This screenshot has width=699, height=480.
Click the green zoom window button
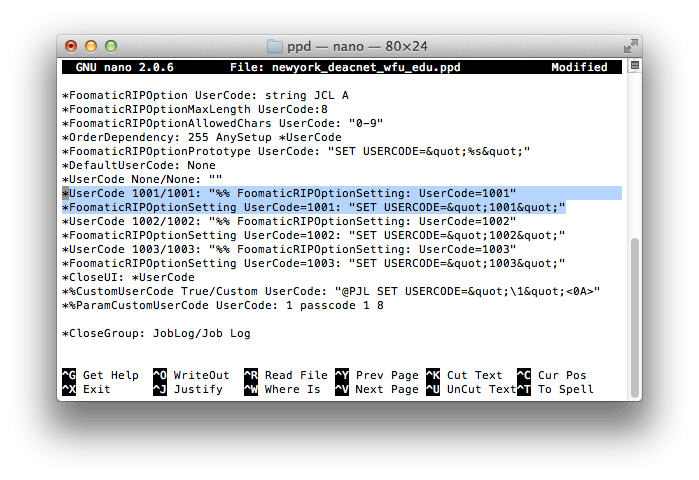point(111,46)
